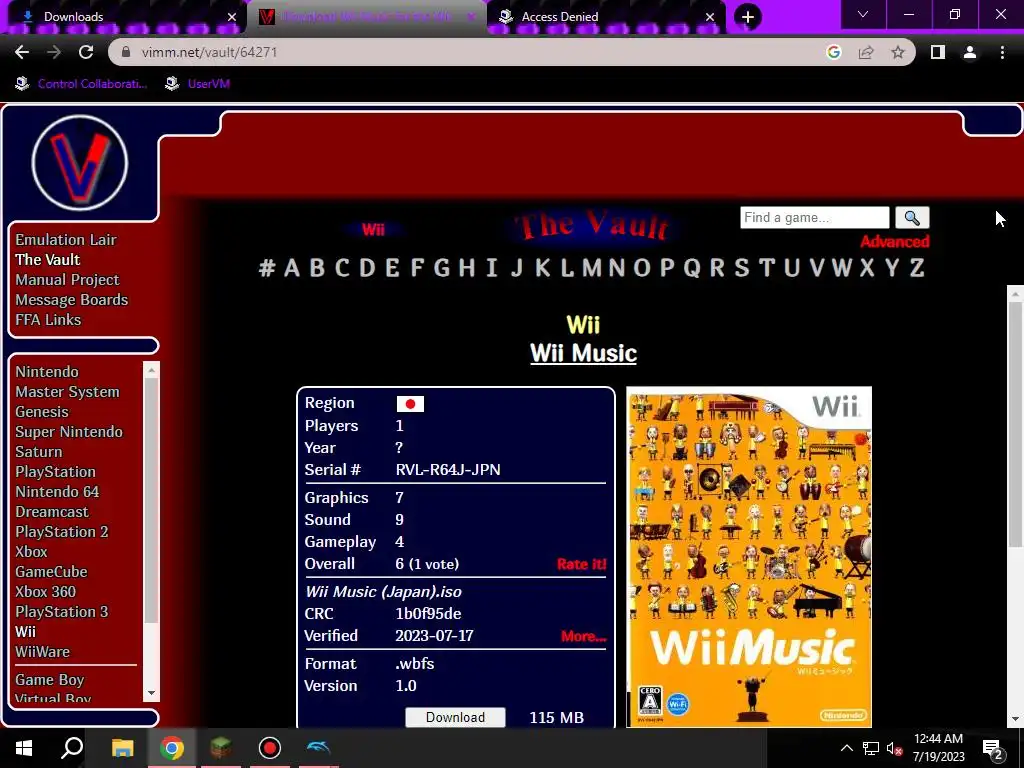Bookmark page with the star icon
The width and height of the screenshot is (1024, 768).
click(898, 52)
